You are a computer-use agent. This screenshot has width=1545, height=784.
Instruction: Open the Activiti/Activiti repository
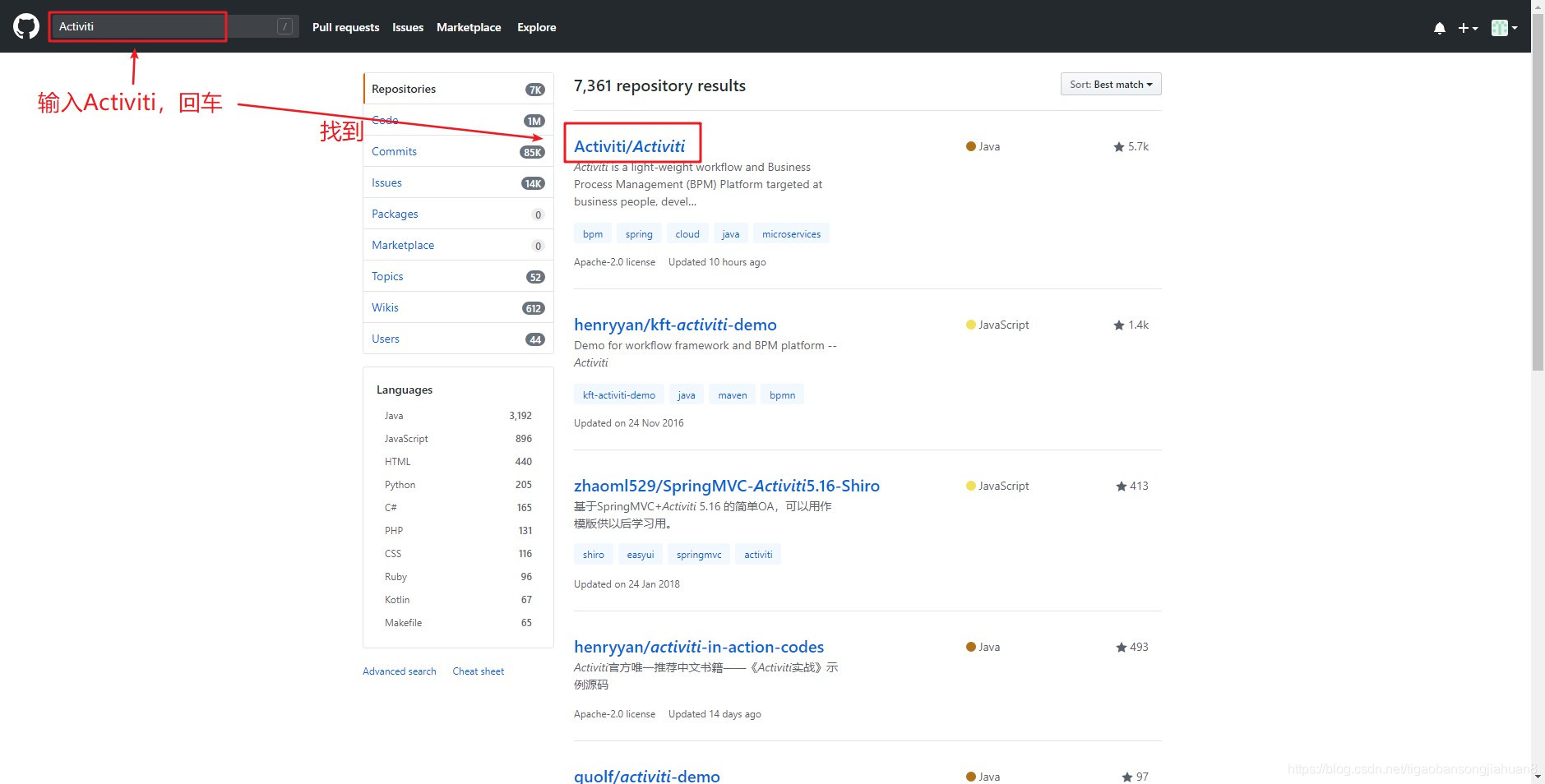[x=629, y=146]
